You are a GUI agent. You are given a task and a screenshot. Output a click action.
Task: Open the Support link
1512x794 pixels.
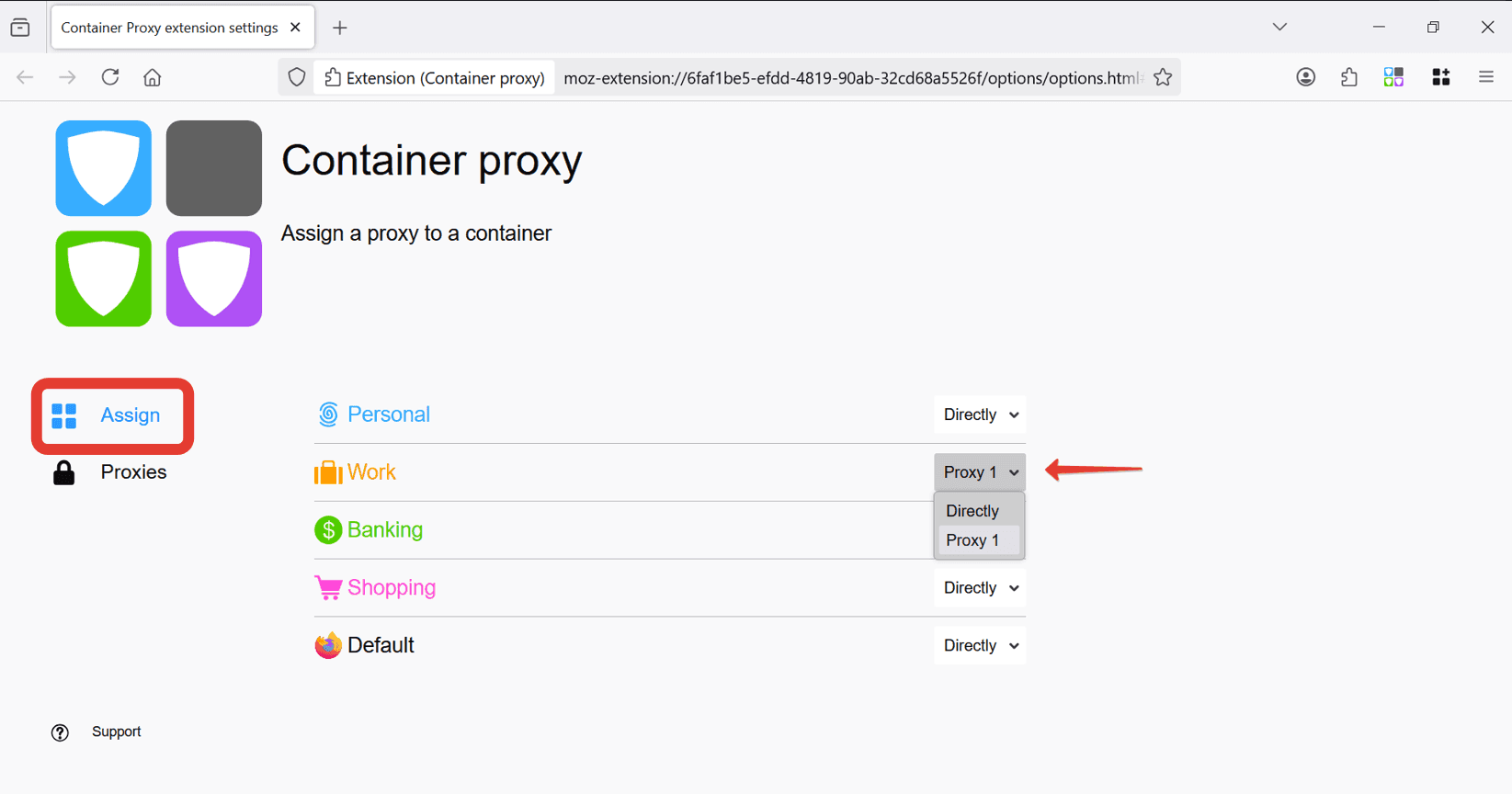pyautogui.click(x=116, y=732)
